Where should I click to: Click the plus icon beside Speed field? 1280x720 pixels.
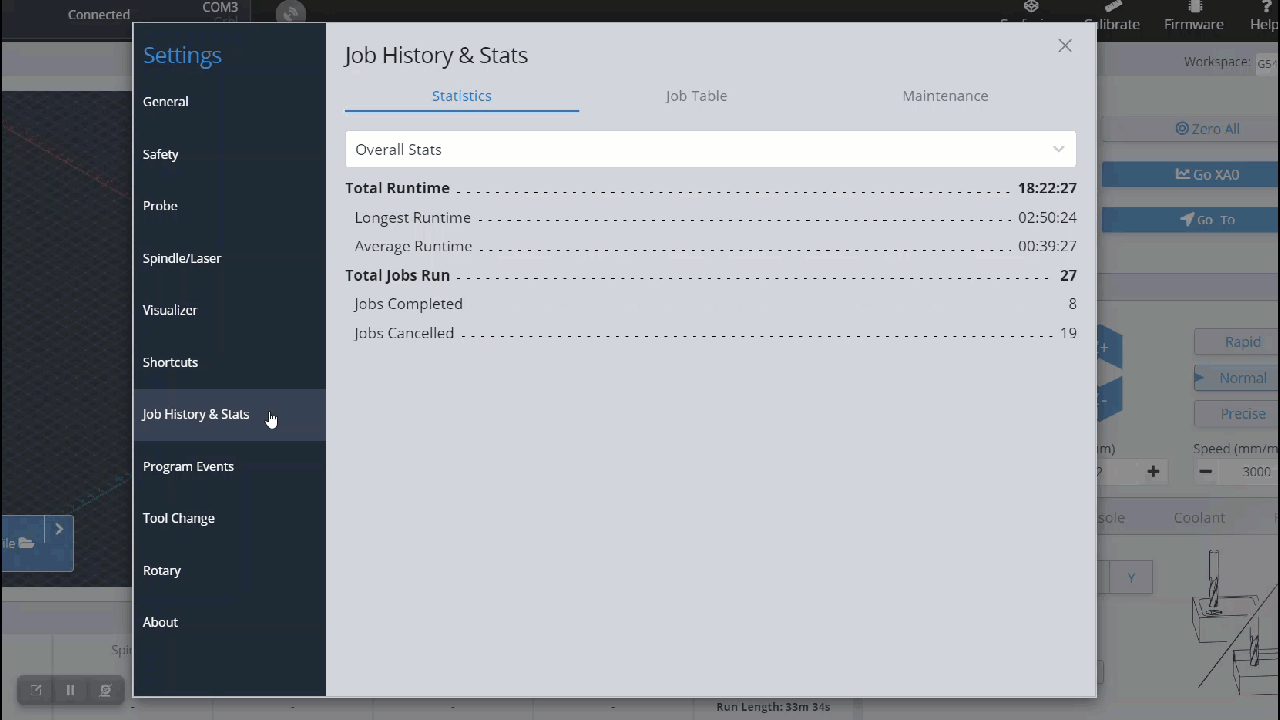point(1153,471)
